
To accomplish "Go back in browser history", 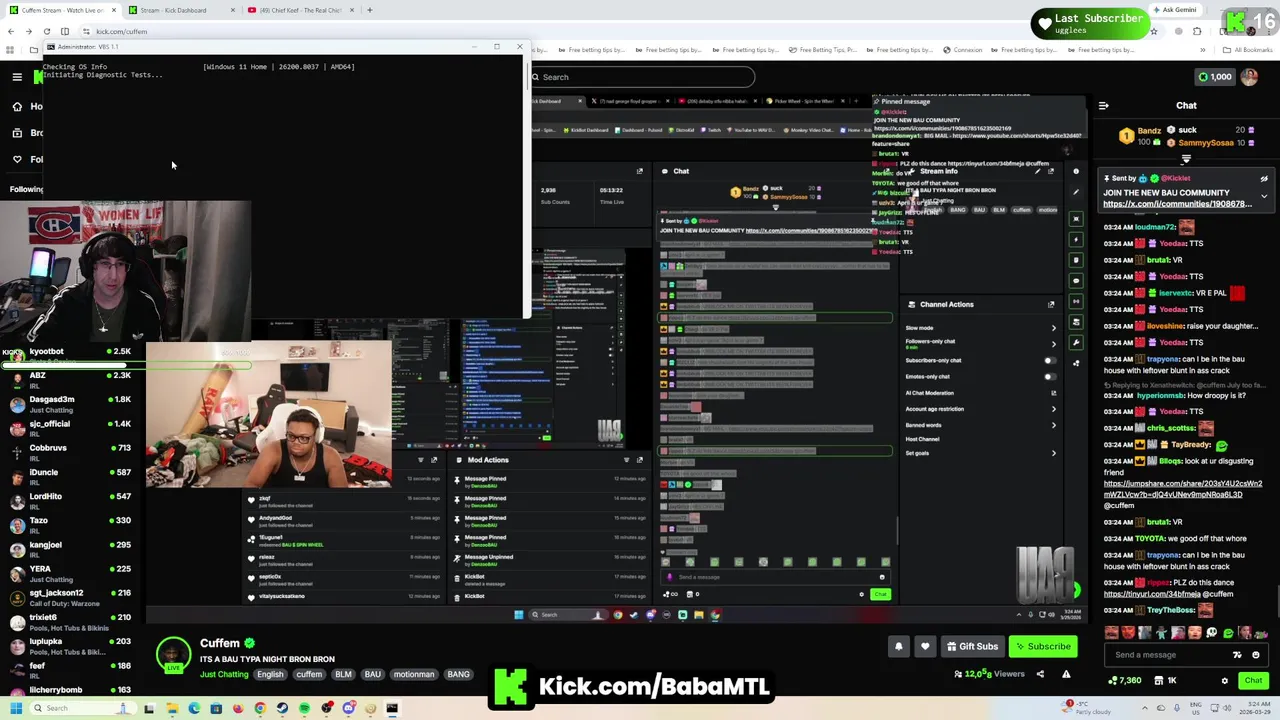I will 10,31.
